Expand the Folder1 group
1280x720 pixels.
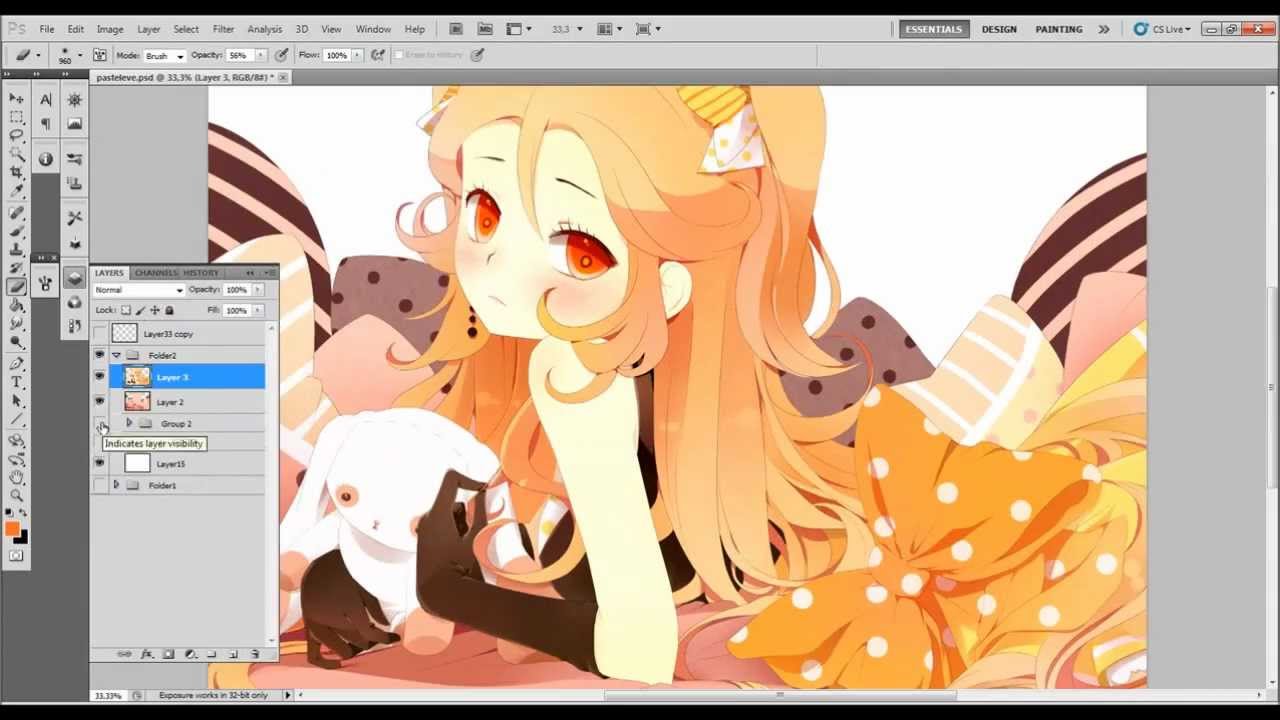116,485
